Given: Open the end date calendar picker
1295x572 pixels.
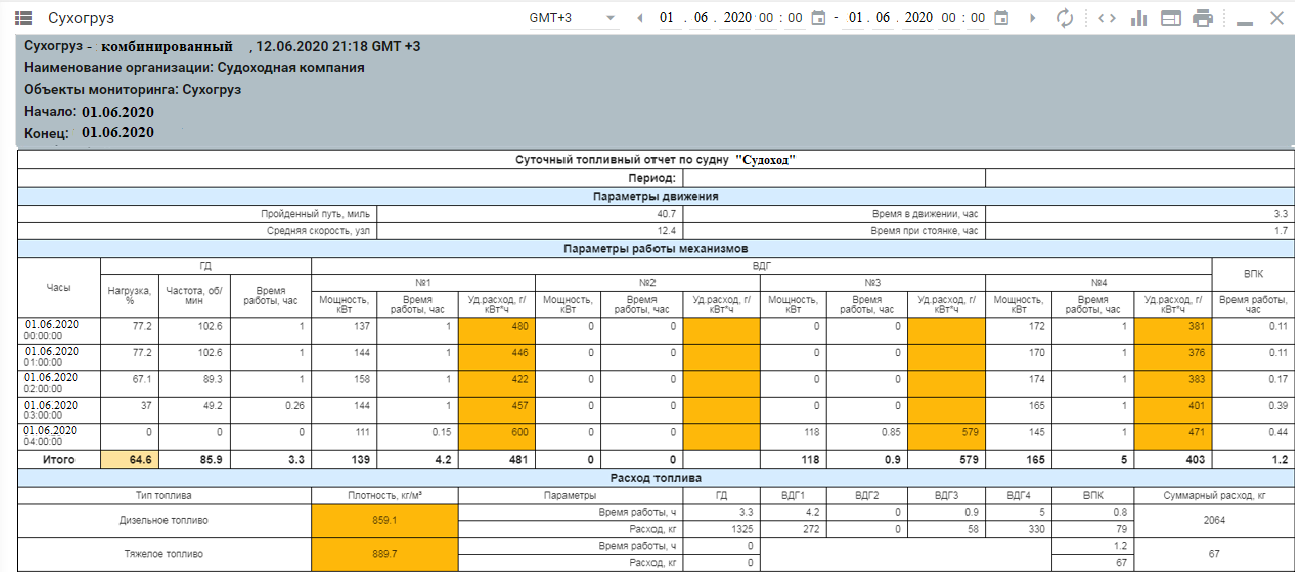Looking at the screenshot, I should (1002, 18).
